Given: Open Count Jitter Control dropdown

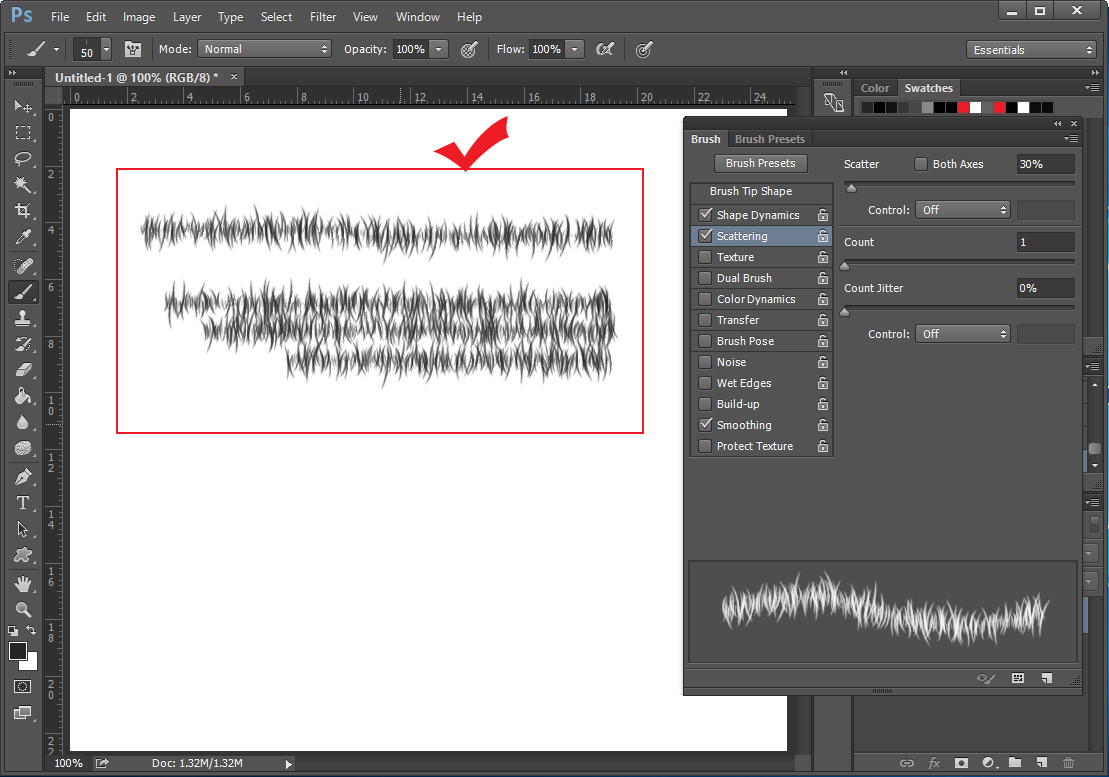Looking at the screenshot, I should [963, 334].
